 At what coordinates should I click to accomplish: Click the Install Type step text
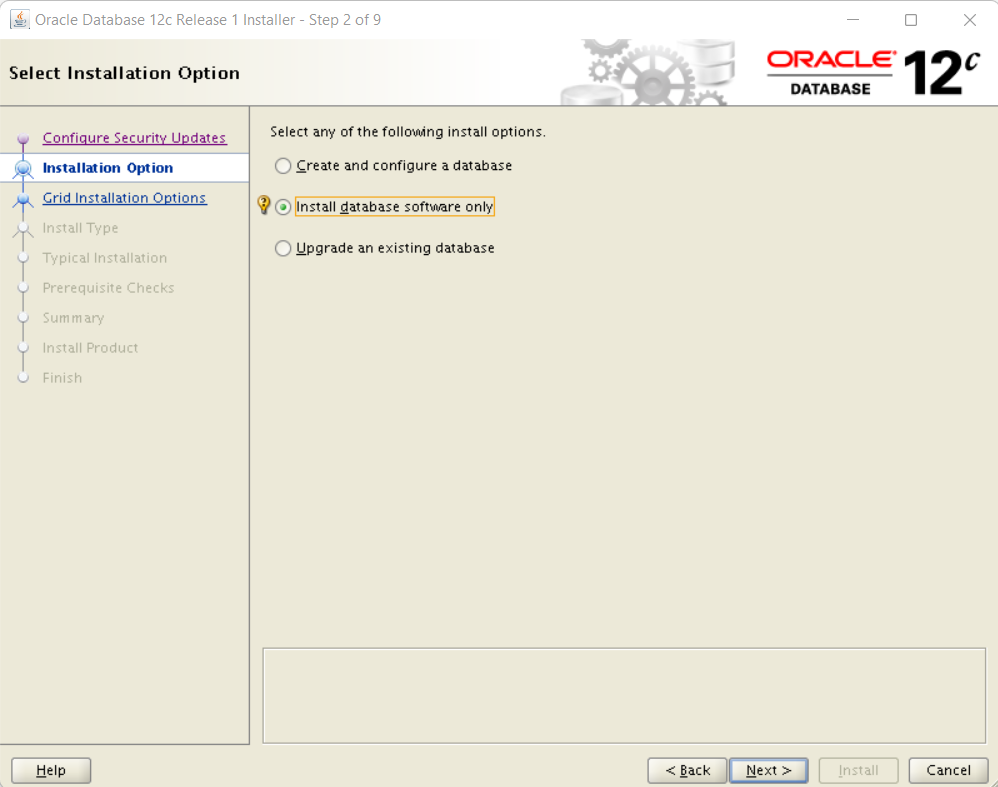coord(80,228)
